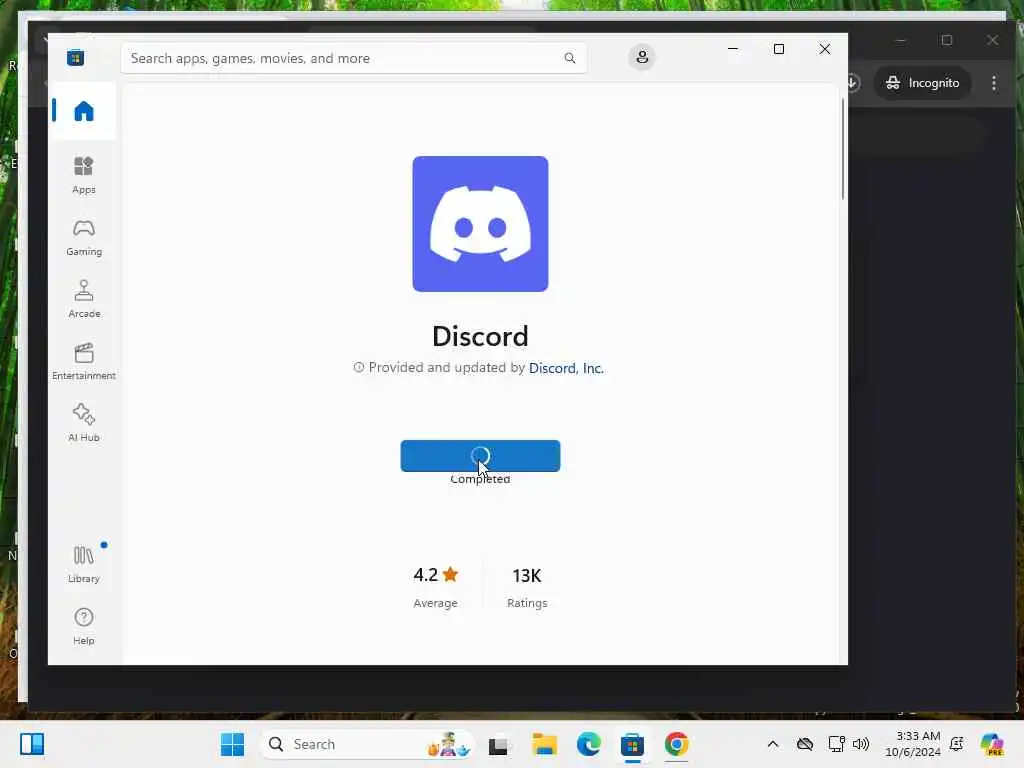Maximize the Microsoft Store window

point(778,49)
